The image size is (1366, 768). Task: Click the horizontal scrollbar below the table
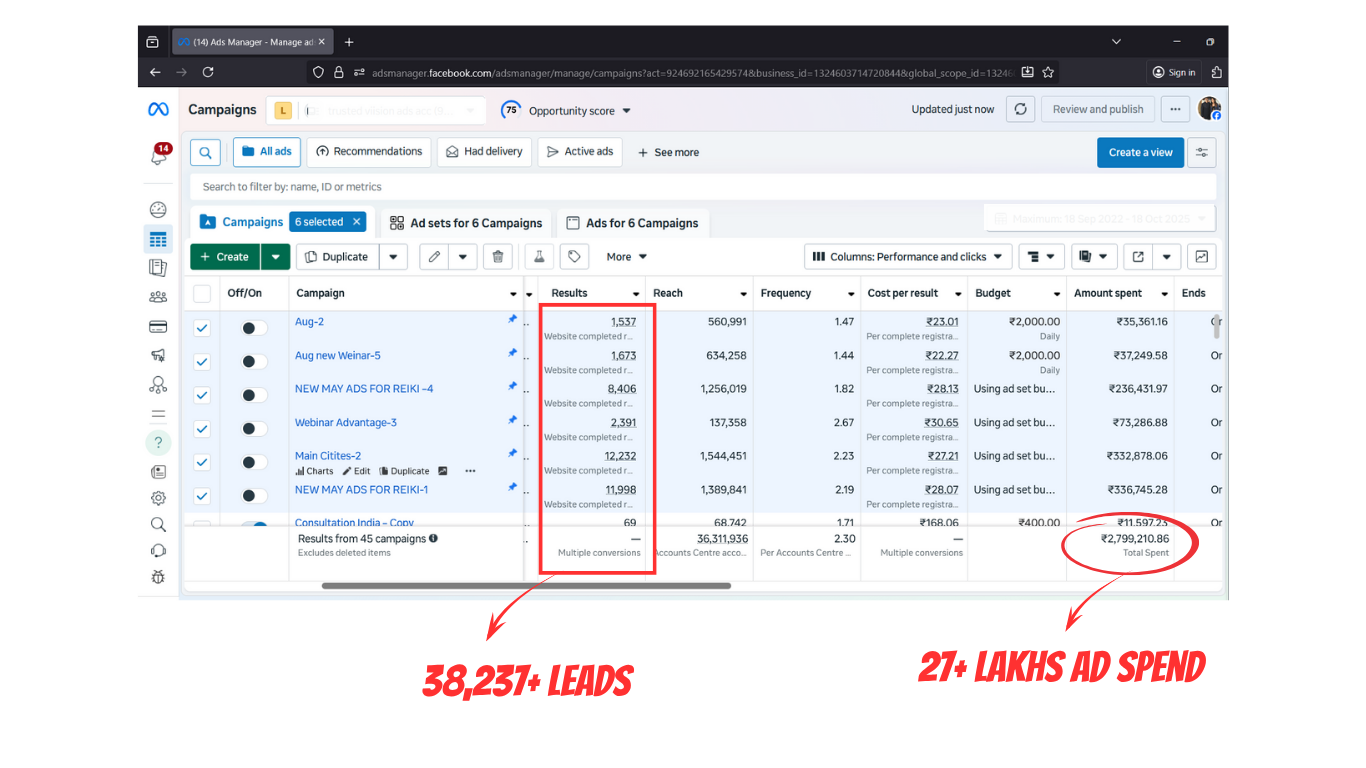(x=525, y=586)
